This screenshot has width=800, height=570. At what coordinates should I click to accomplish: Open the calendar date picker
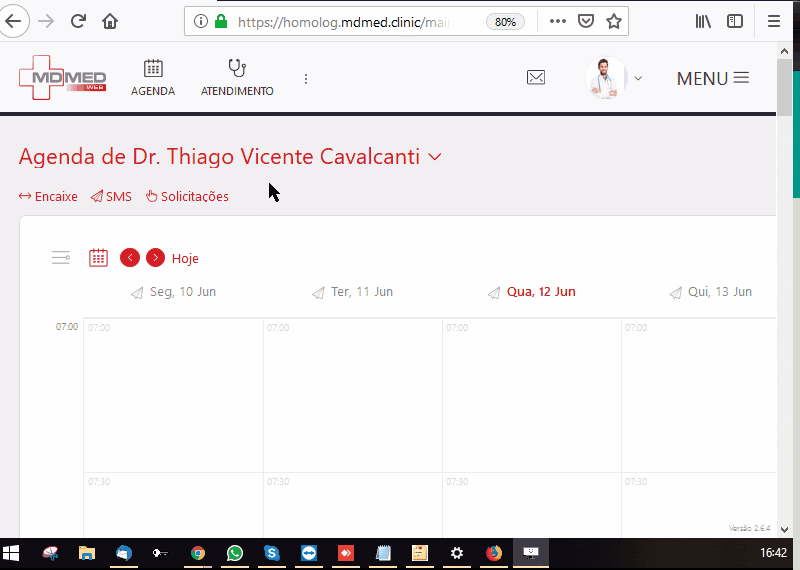pyautogui.click(x=98, y=258)
